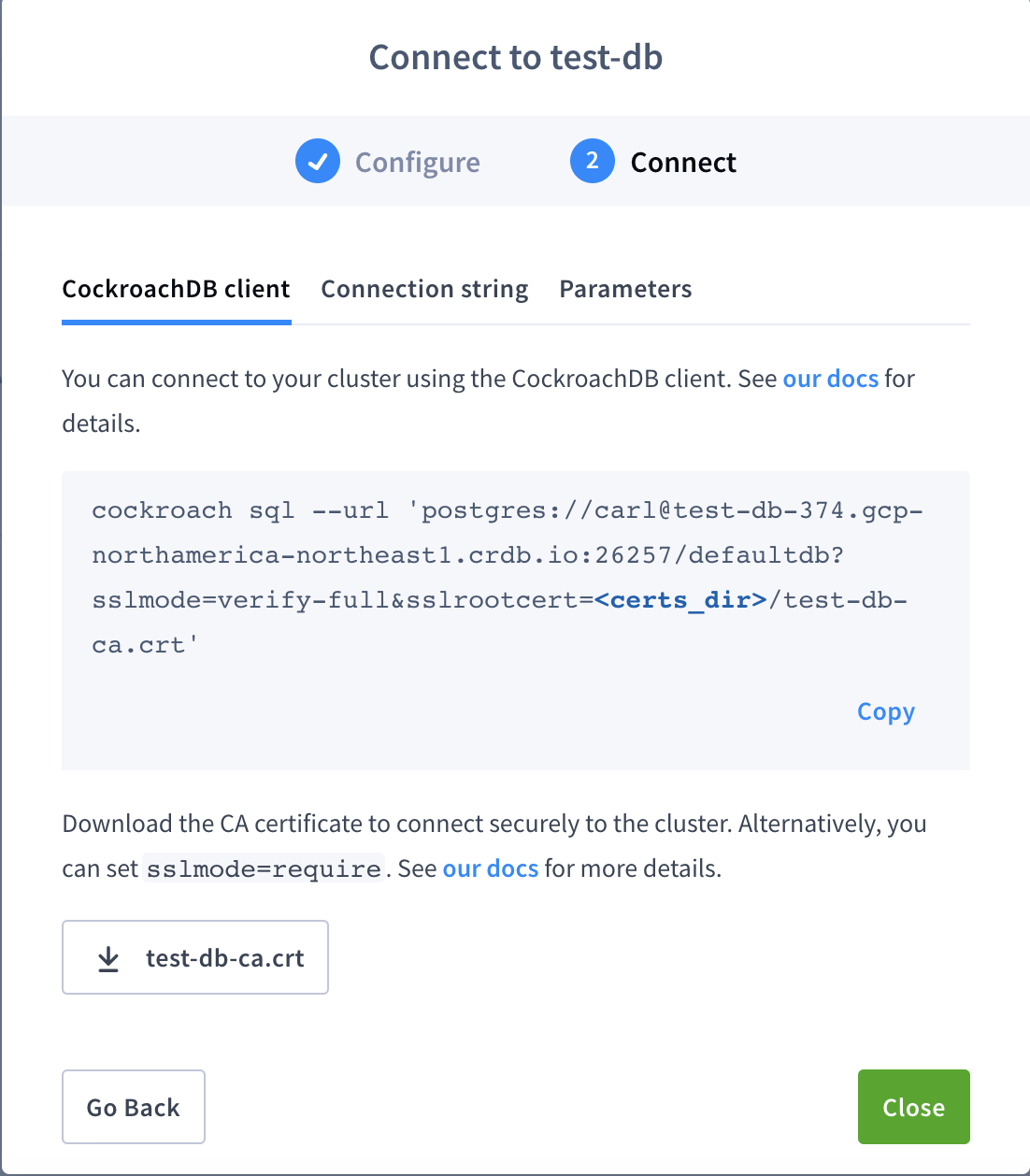Open the Parameters tab

click(625, 289)
